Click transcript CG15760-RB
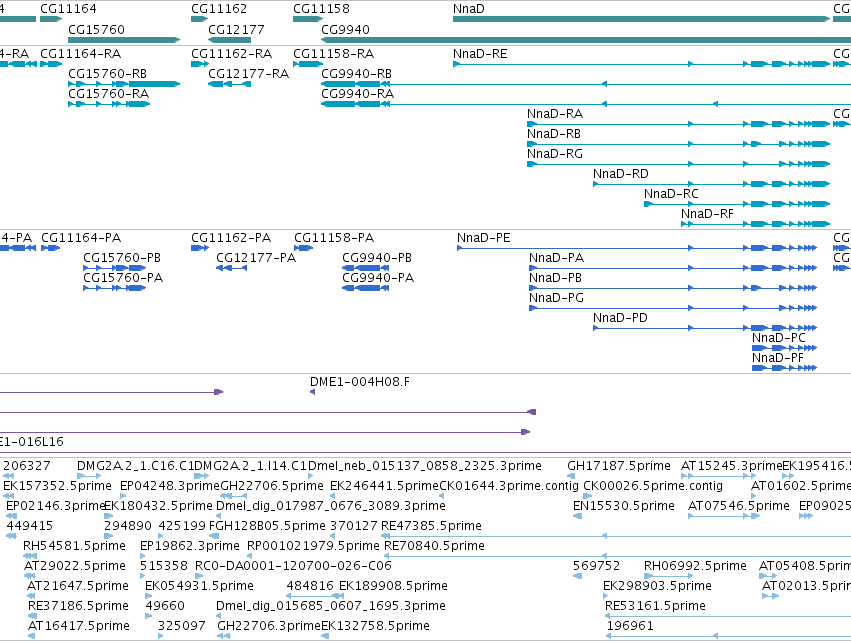Image resolution: width=851 pixels, height=641 pixels. 124,84
